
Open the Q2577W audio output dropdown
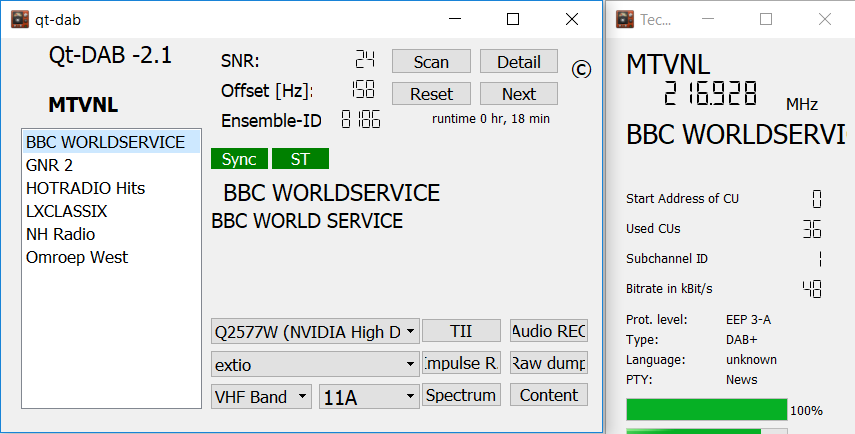click(x=315, y=331)
